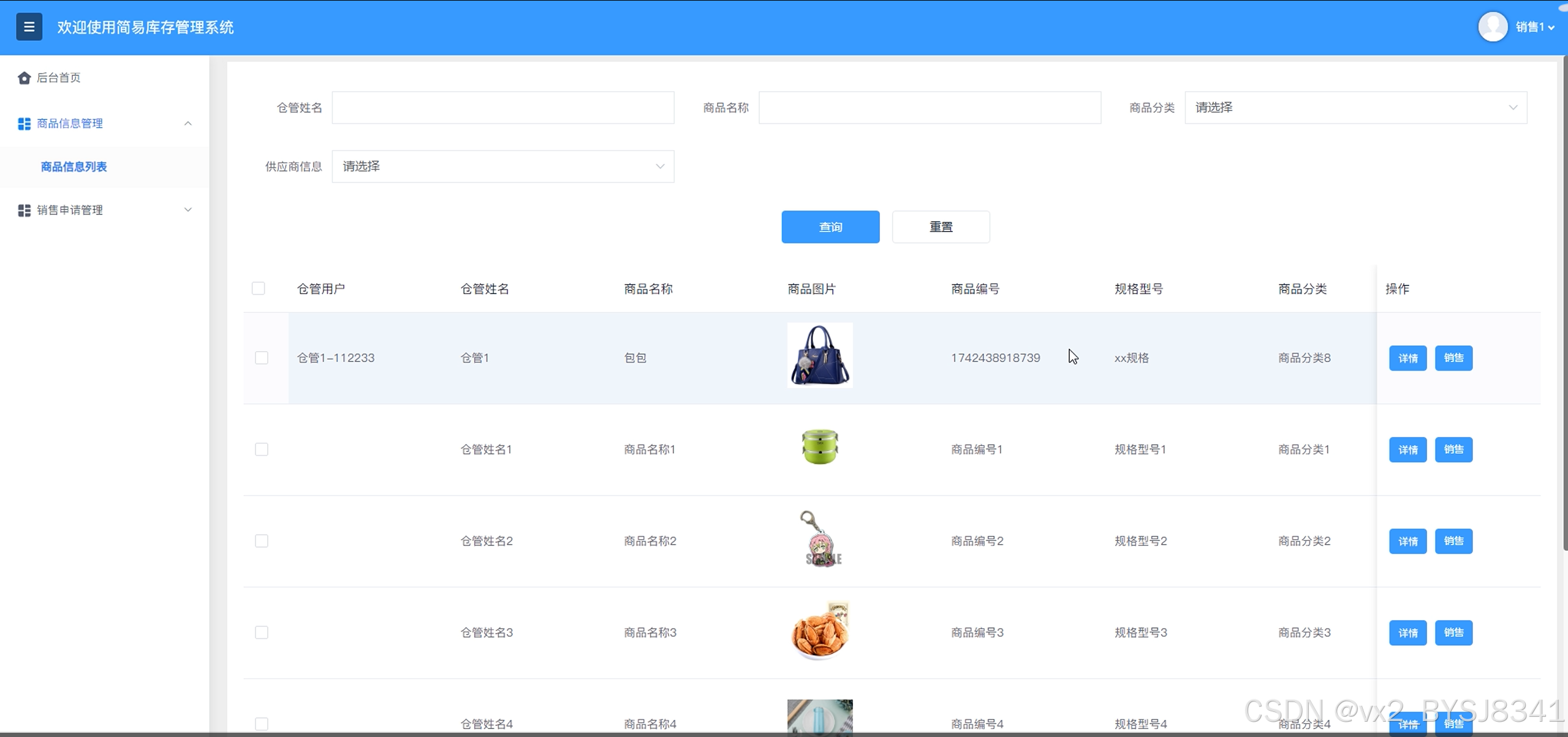This screenshot has height=737, width=1568.
Task: Open the 供应商信息 dropdown
Action: coord(502,167)
